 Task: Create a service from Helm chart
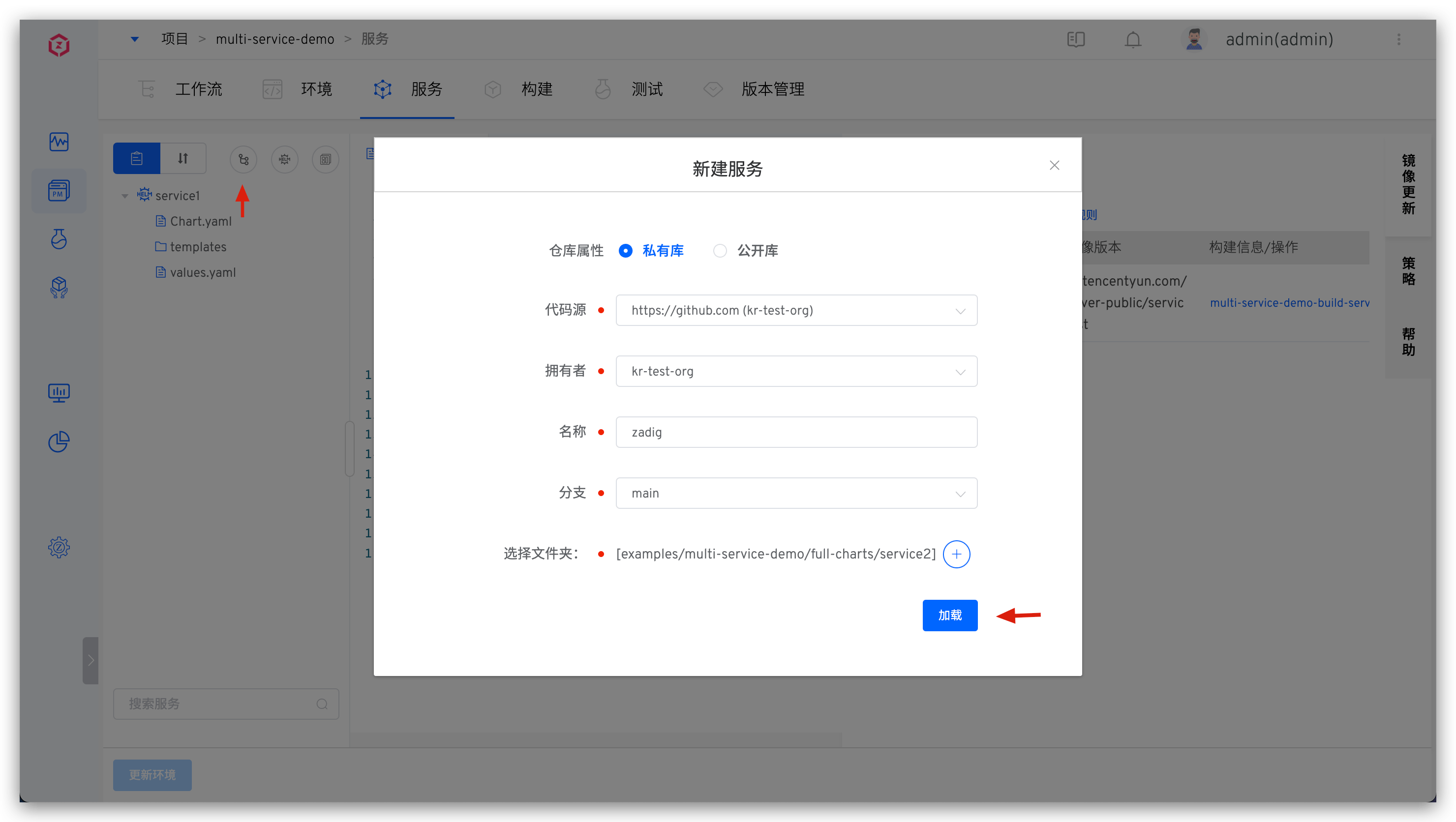(x=284, y=159)
